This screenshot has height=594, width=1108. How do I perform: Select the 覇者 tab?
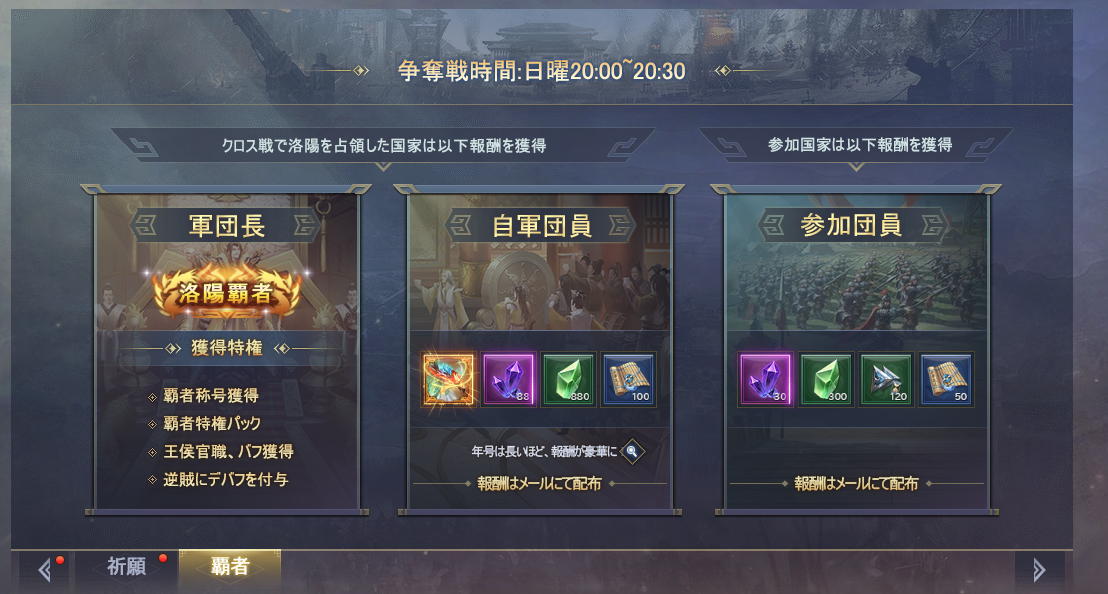point(230,567)
